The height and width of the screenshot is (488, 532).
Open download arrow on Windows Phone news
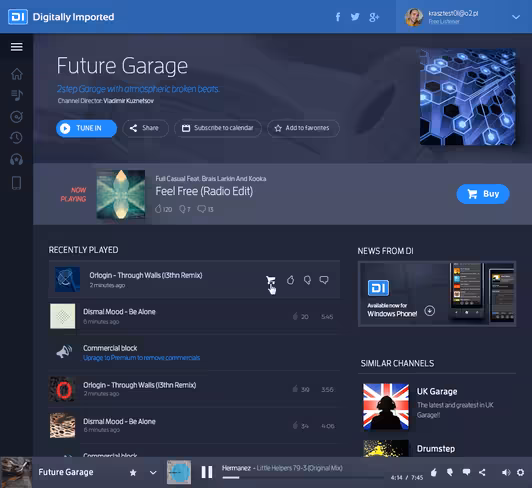(x=430, y=311)
